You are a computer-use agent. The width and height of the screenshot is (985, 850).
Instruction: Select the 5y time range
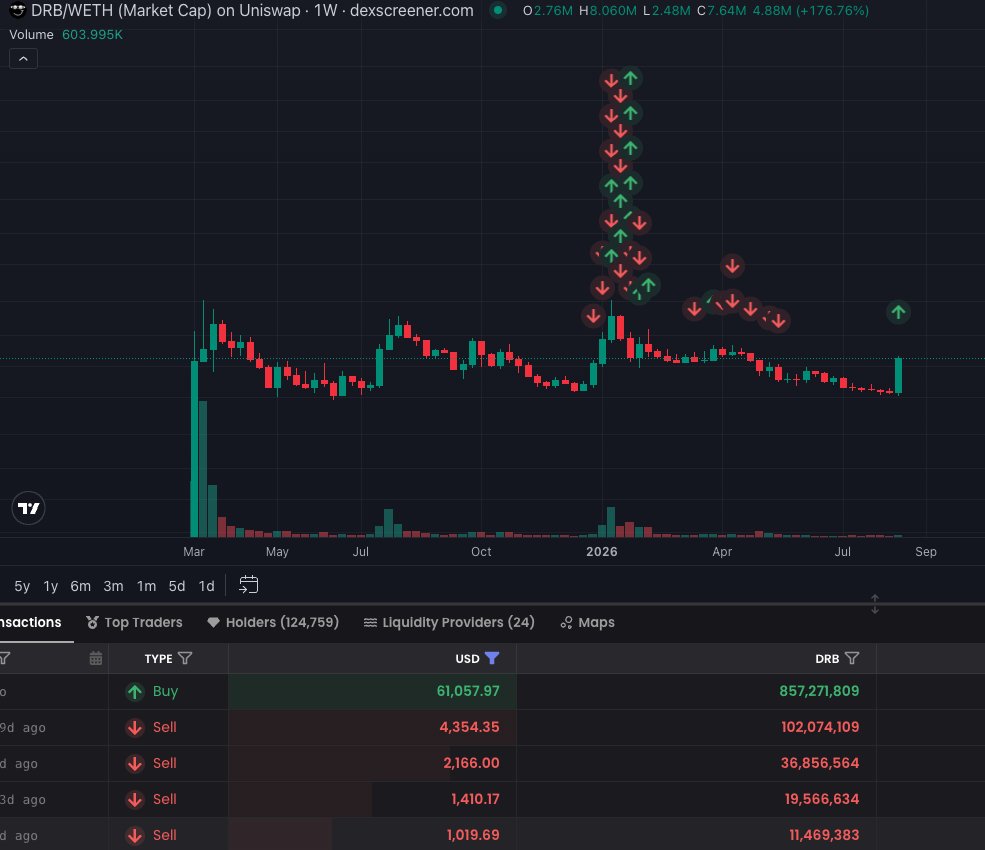22,586
